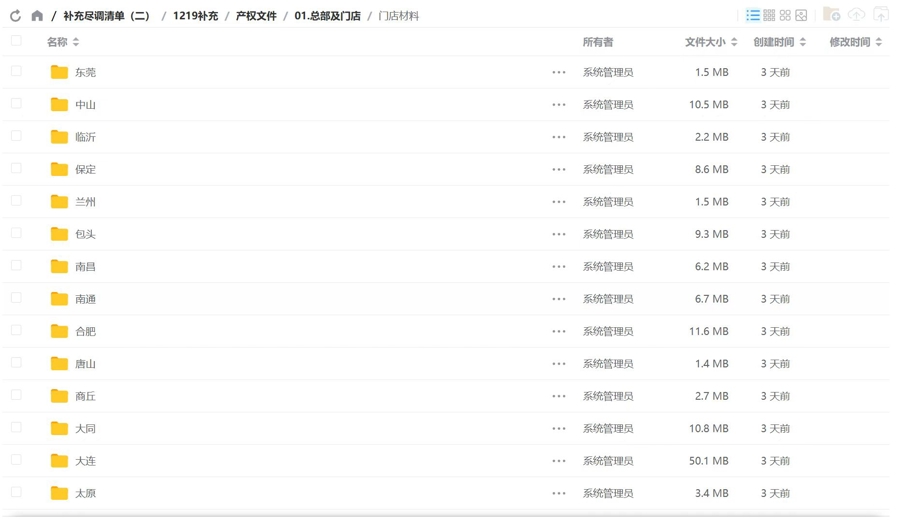Go to the home directory icon
This screenshot has height=524, width=900.
[37, 16]
